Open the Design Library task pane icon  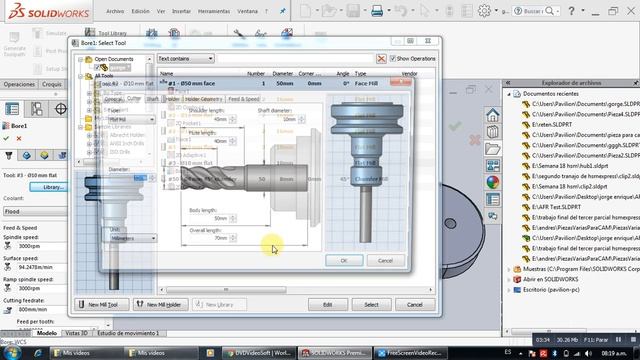[x=493, y=132]
